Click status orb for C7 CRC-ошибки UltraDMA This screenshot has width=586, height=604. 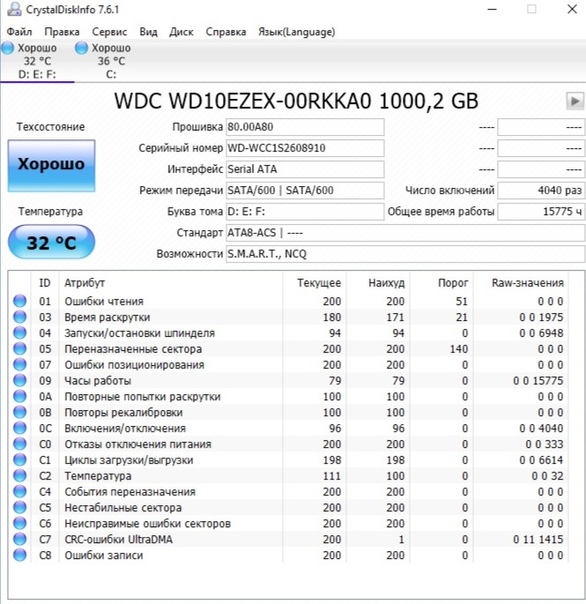pyautogui.click(x=20, y=539)
